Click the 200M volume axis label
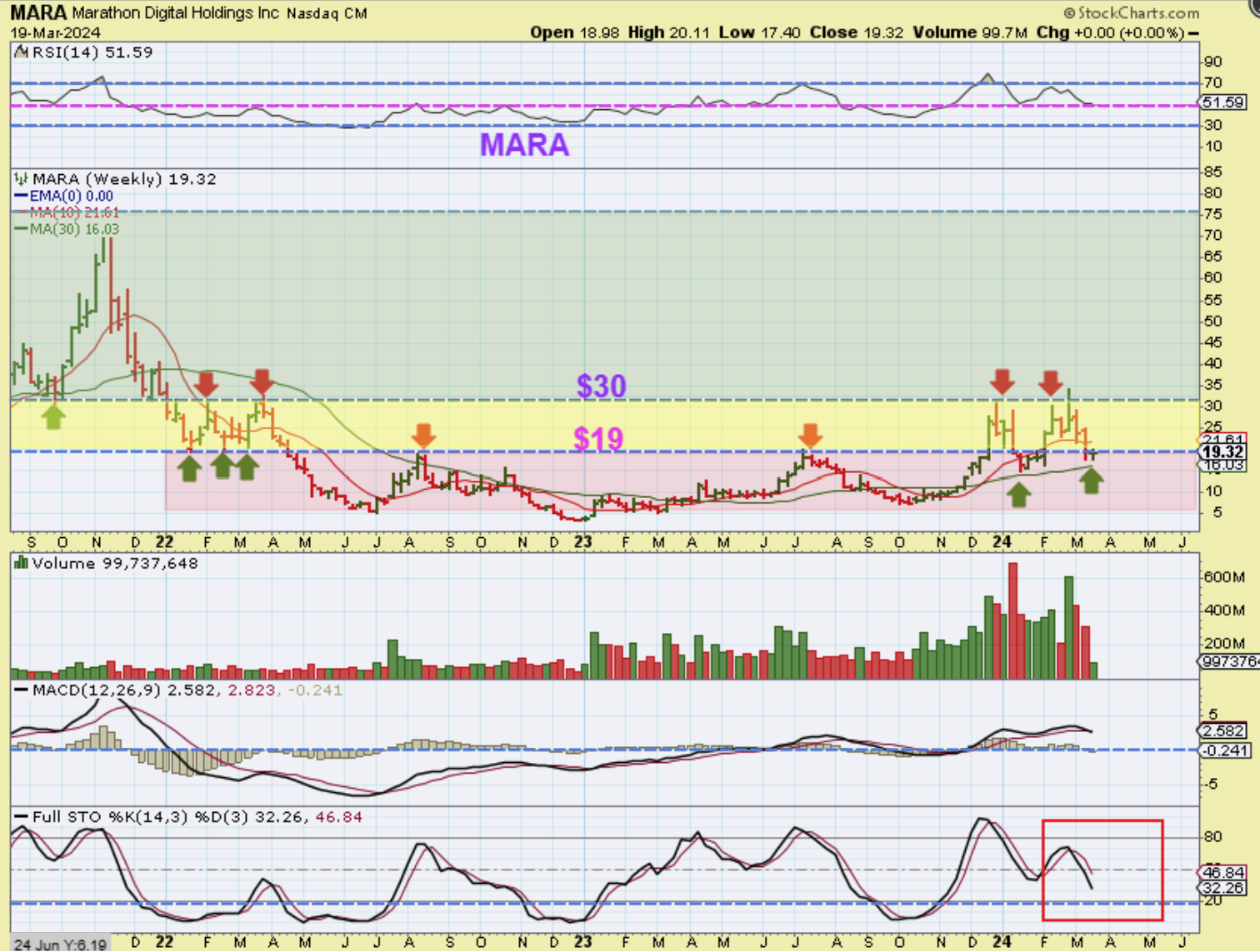Viewport: 1260px width, 952px height. coord(1224,643)
